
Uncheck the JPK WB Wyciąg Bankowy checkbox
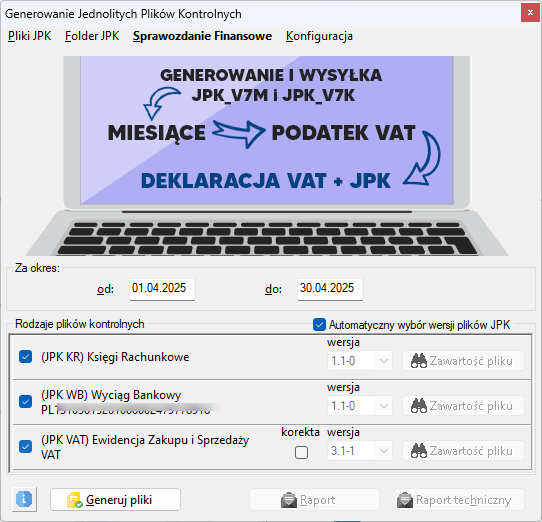click(26, 401)
